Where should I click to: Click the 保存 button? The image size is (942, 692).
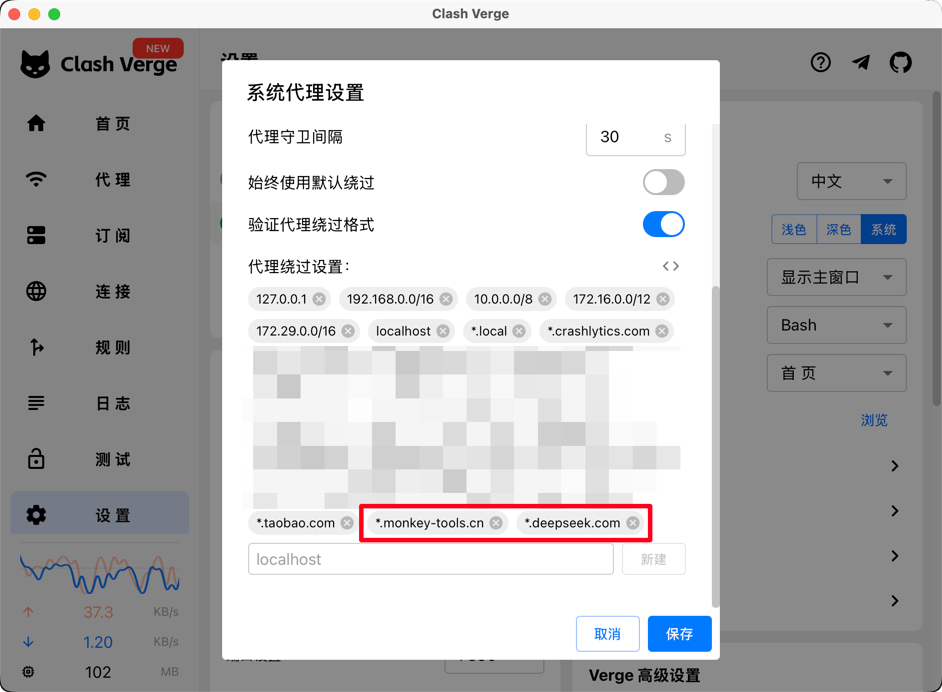click(679, 634)
